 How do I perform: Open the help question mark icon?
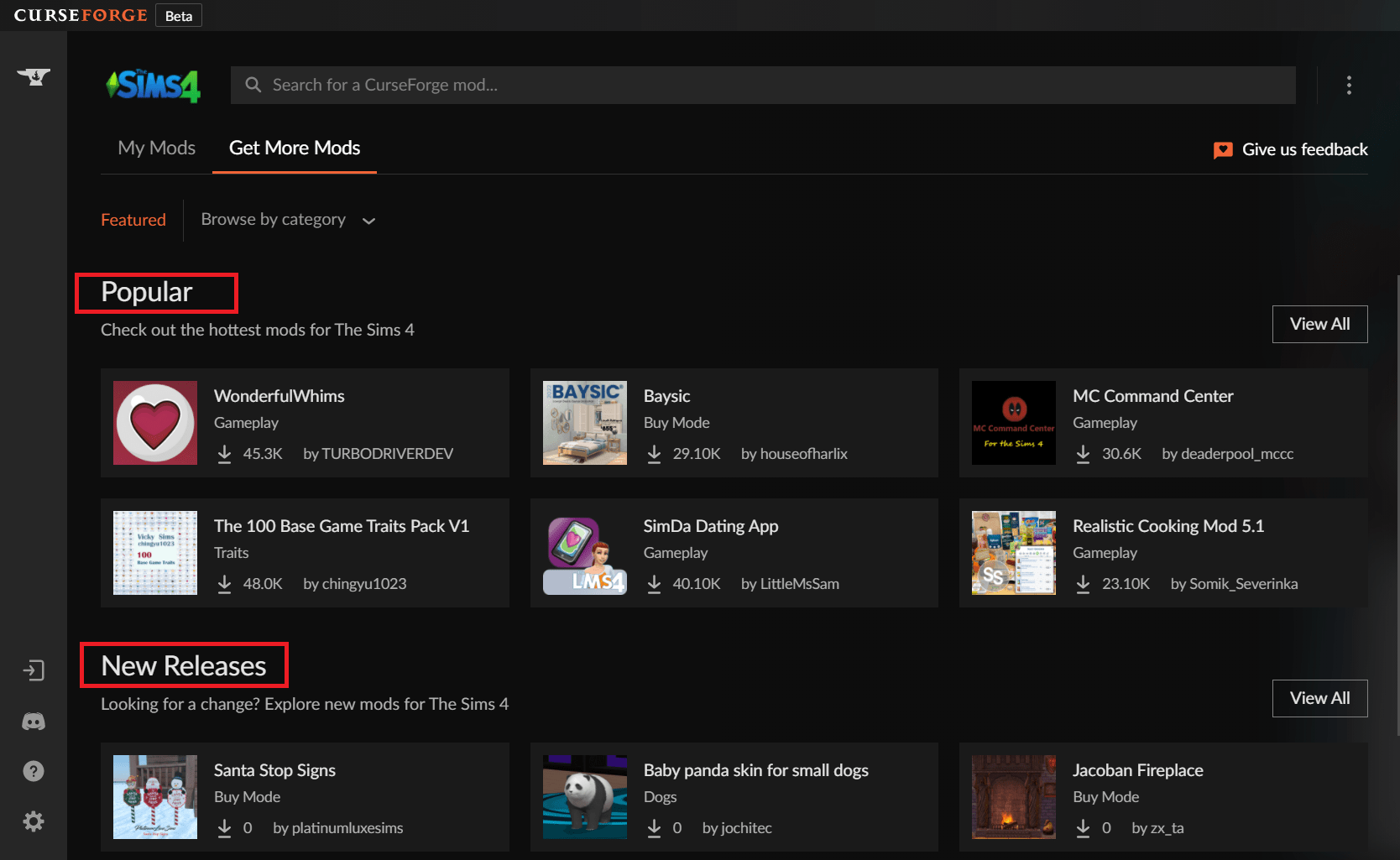pyautogui.click(x=34, y=771)
